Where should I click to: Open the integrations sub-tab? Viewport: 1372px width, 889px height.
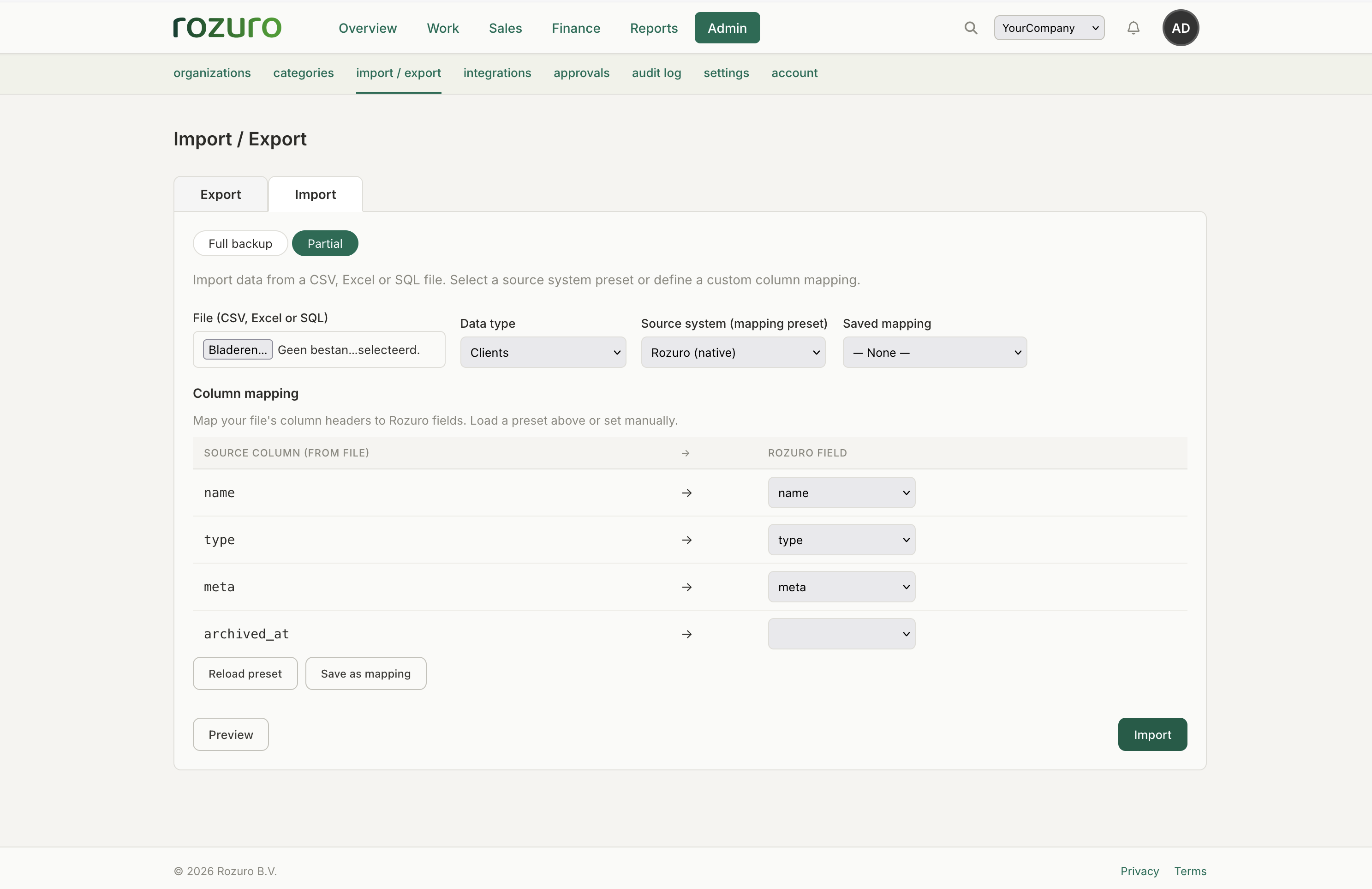coord(497,72)
